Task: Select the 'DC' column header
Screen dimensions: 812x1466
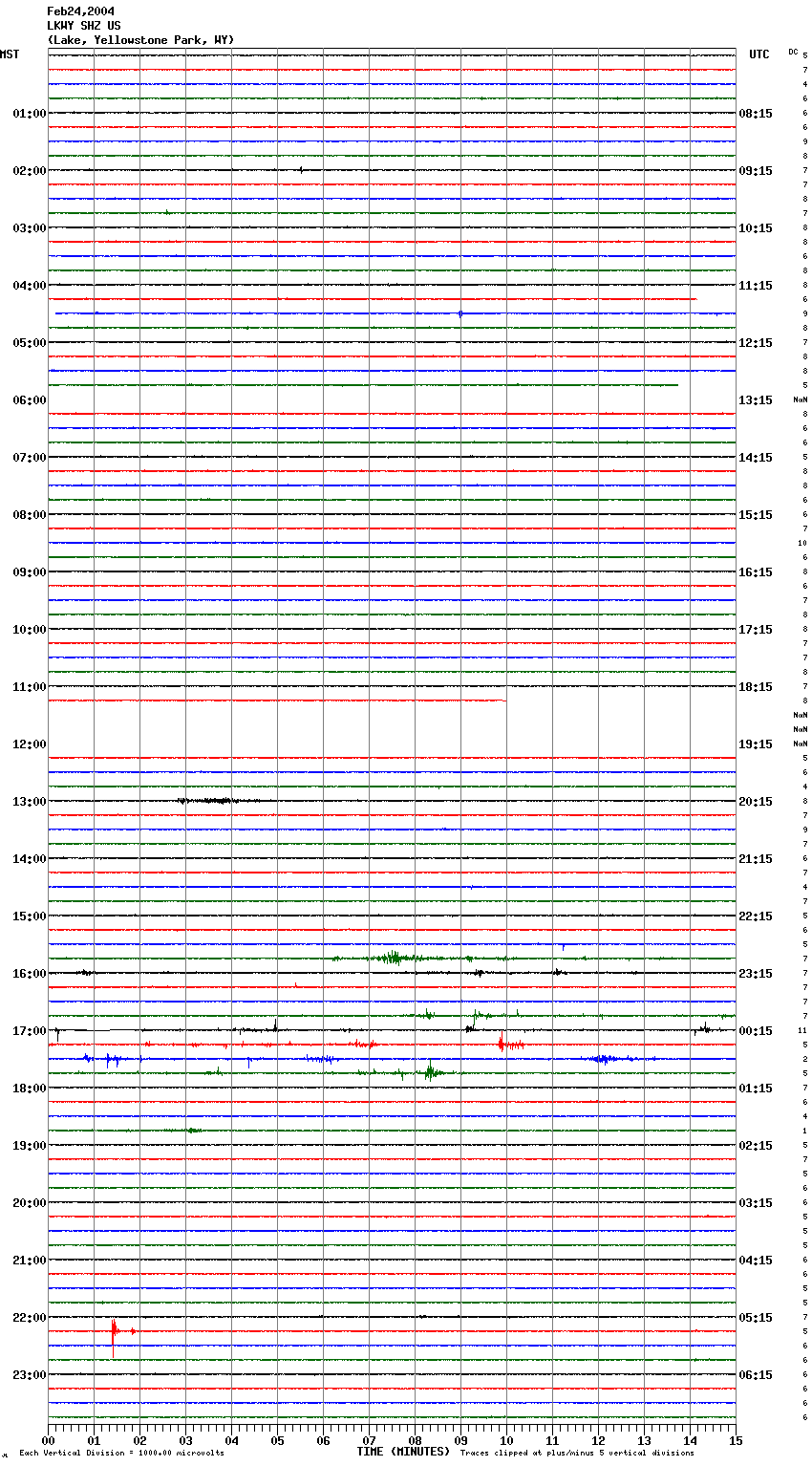Action: 793,52
